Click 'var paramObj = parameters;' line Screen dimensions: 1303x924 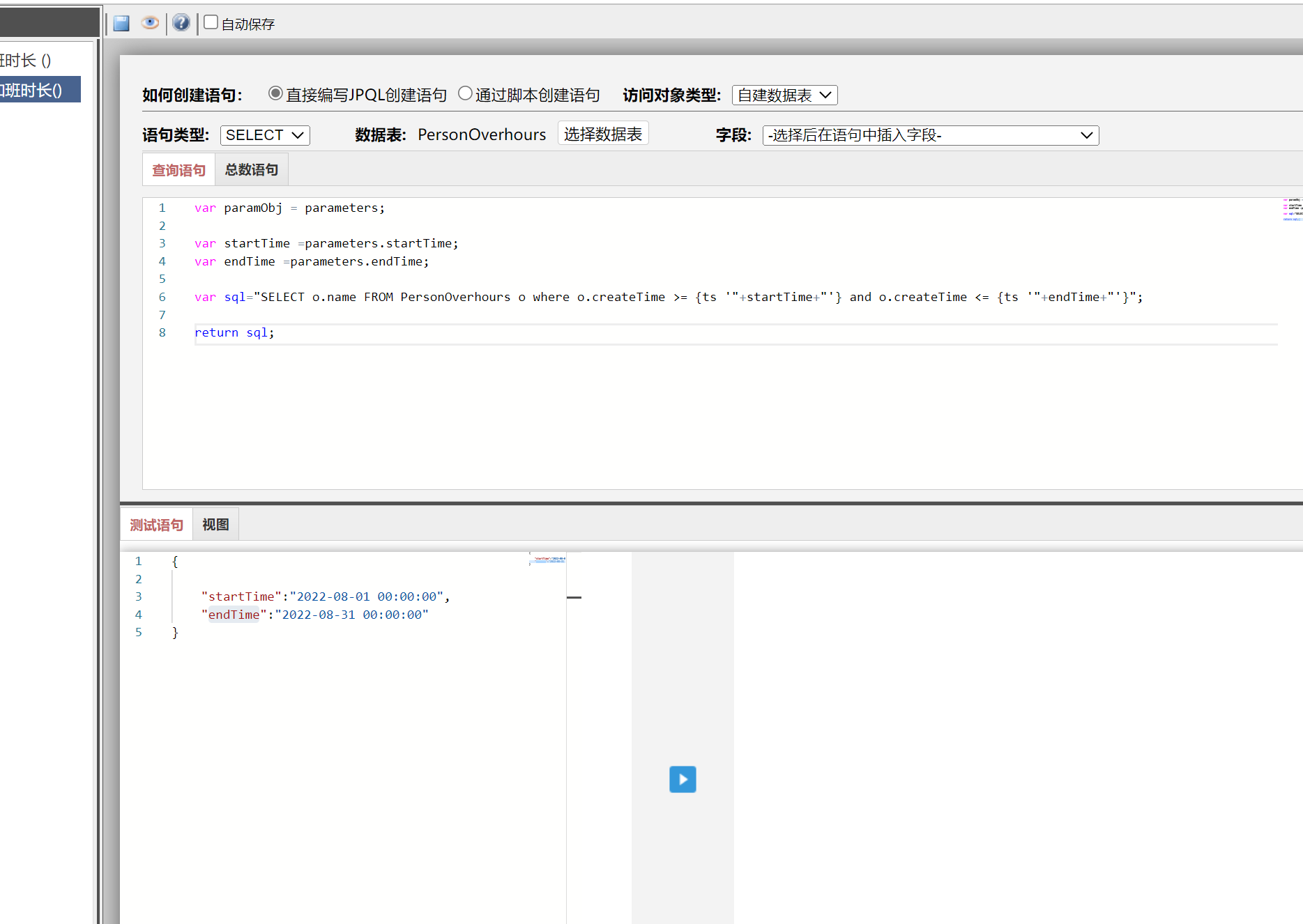pos(289,208)
